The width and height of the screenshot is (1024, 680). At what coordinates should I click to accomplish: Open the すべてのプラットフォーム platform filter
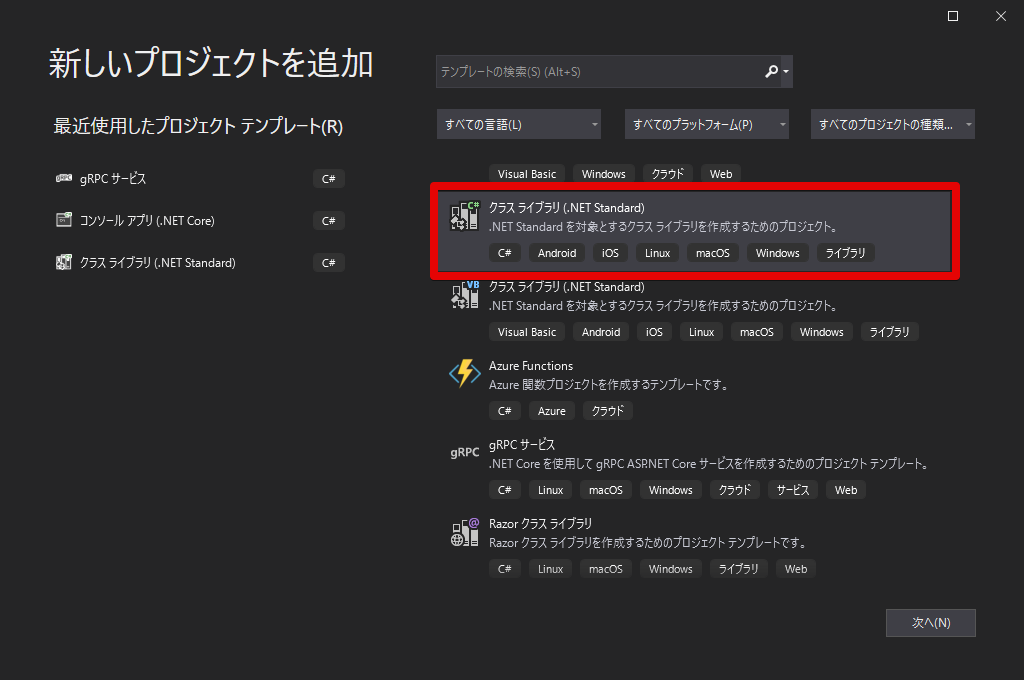[707, 124]
